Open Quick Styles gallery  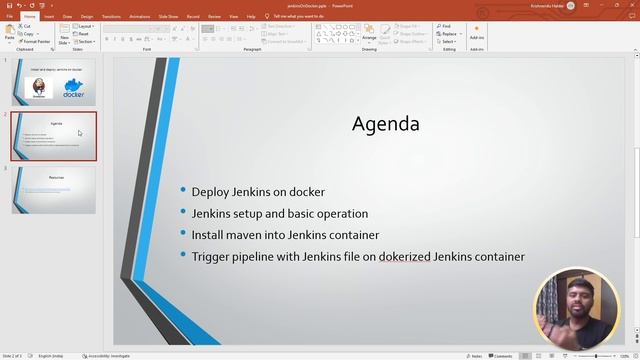tap(385, 33)
